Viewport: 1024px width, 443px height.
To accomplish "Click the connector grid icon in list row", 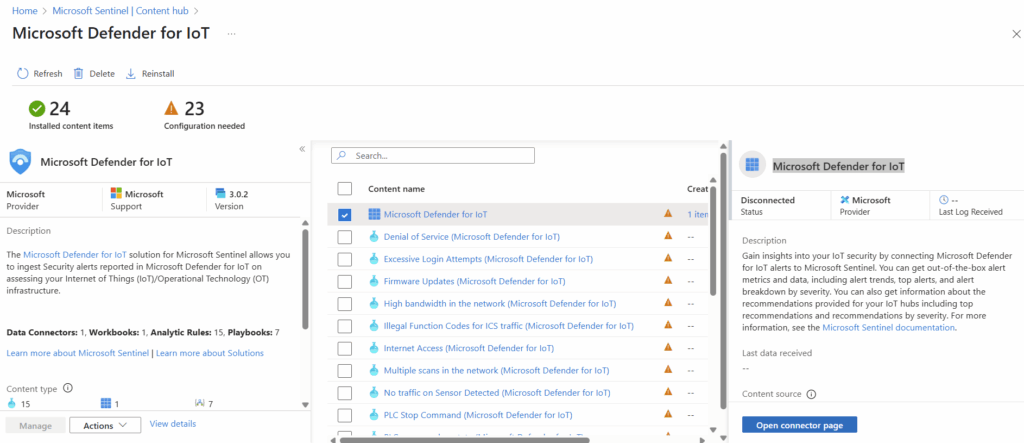I will click(374, 214).
